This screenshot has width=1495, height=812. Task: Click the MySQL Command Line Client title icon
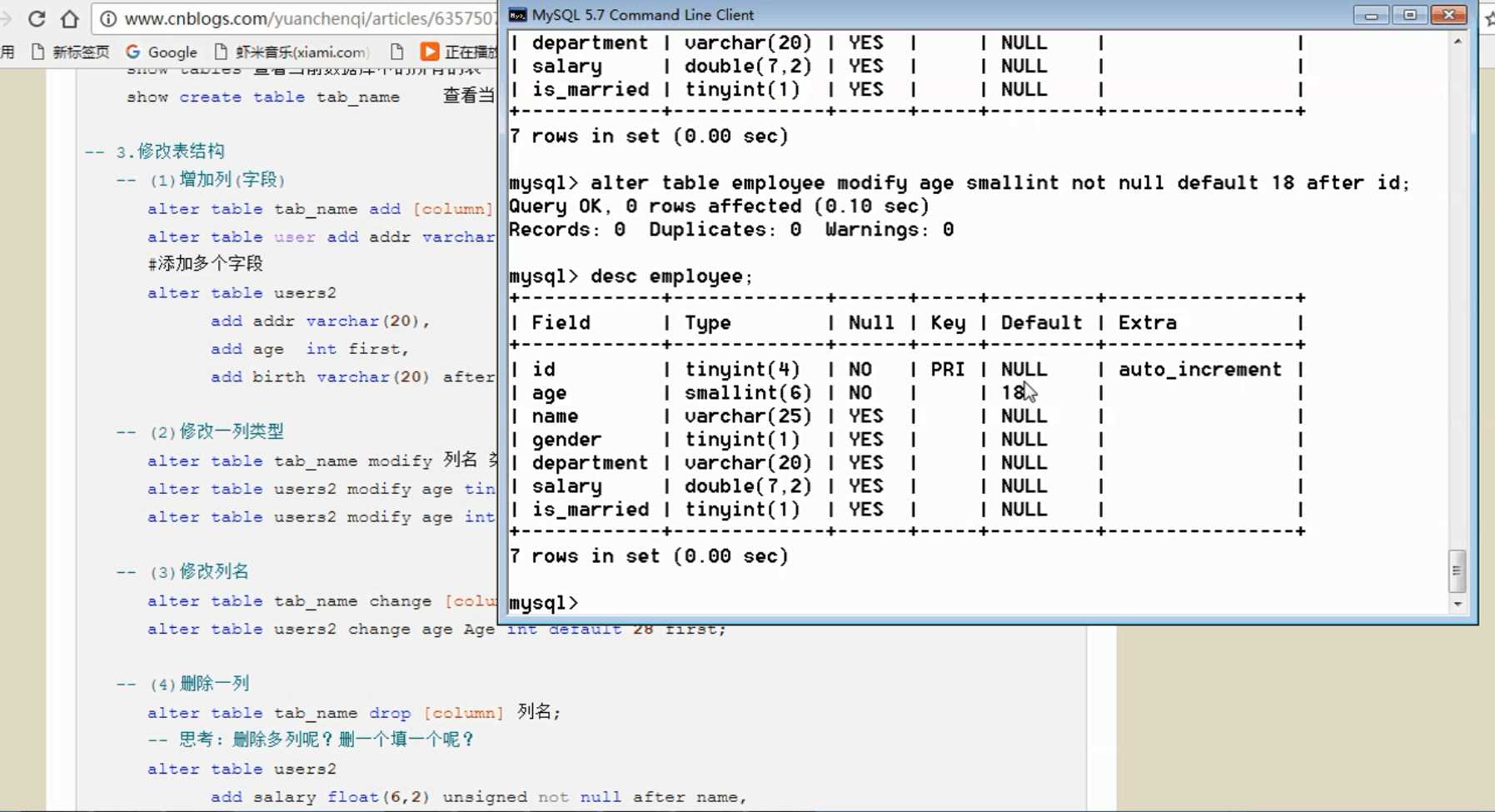point(517,15)
